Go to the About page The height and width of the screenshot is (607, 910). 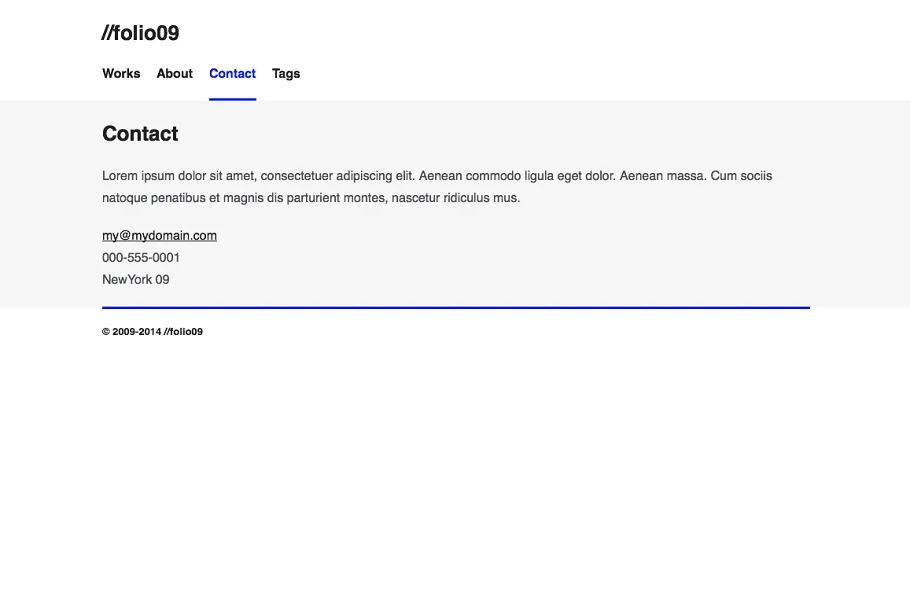[x=174, y=74]
